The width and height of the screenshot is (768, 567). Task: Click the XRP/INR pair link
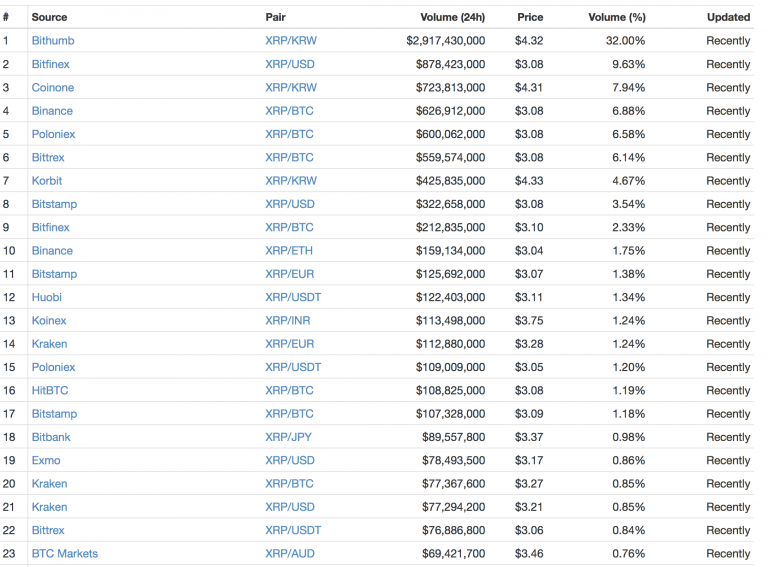click(x=288, y=321)
